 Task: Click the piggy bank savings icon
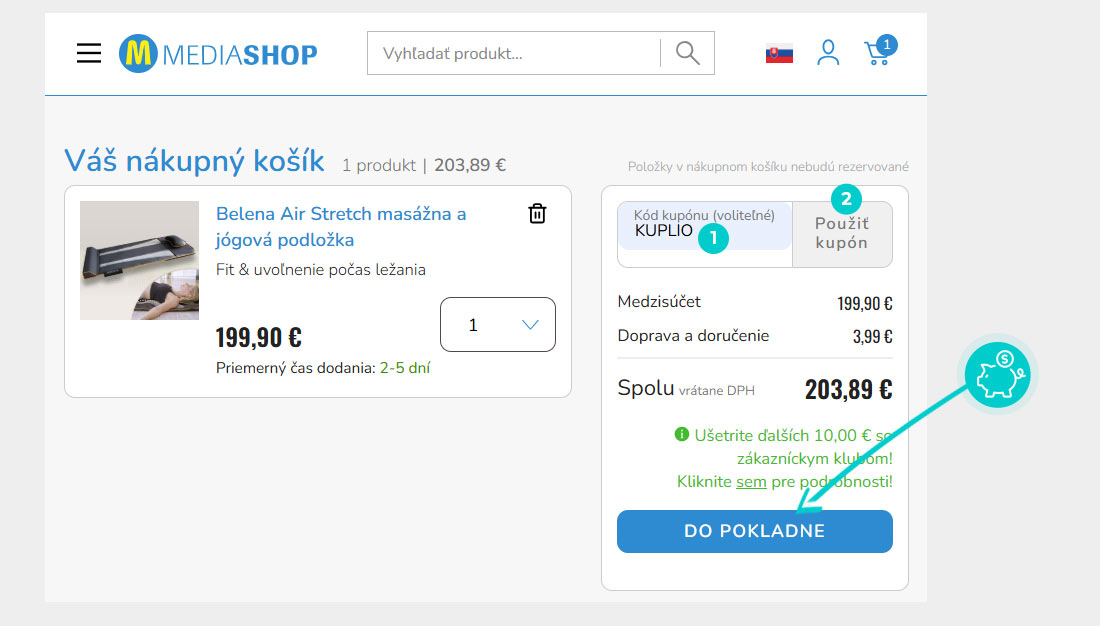998,375
